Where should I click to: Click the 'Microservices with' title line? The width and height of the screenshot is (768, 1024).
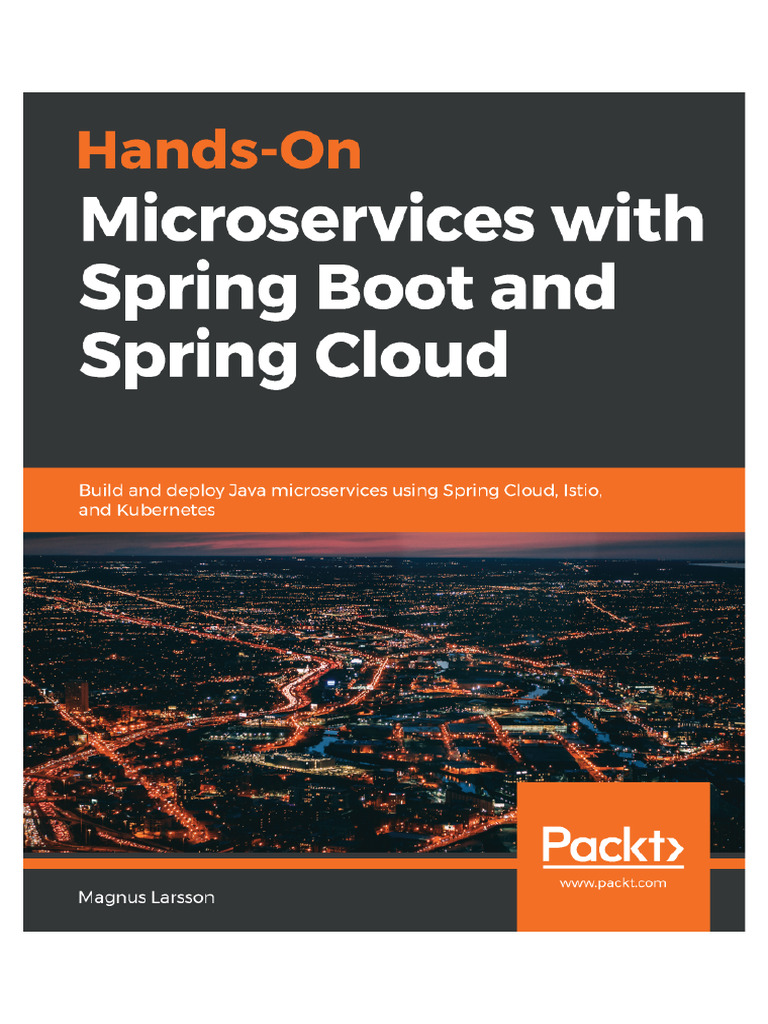tap(392, 219)
